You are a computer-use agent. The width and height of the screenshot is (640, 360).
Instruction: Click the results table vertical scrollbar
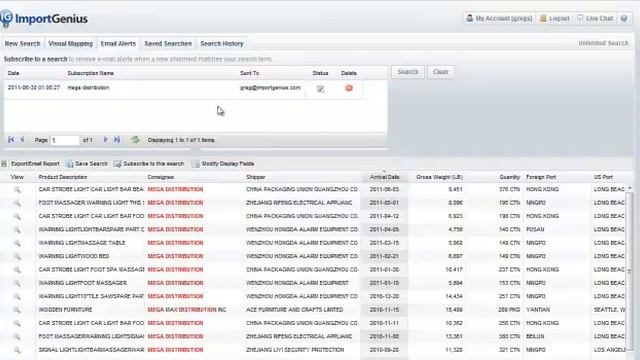(629, 271)
